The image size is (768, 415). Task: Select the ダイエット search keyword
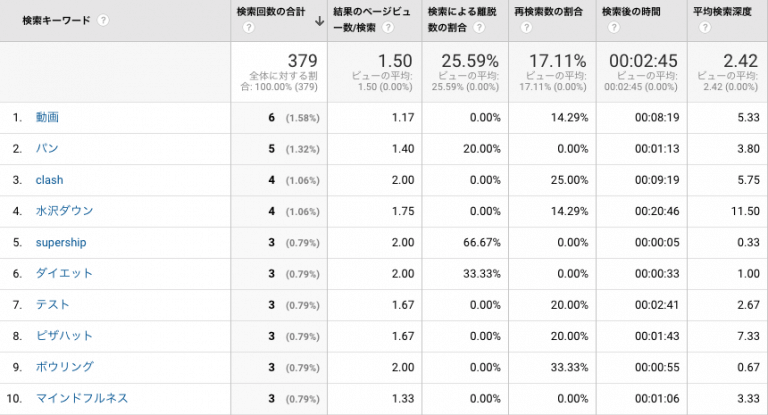point(64,273)
